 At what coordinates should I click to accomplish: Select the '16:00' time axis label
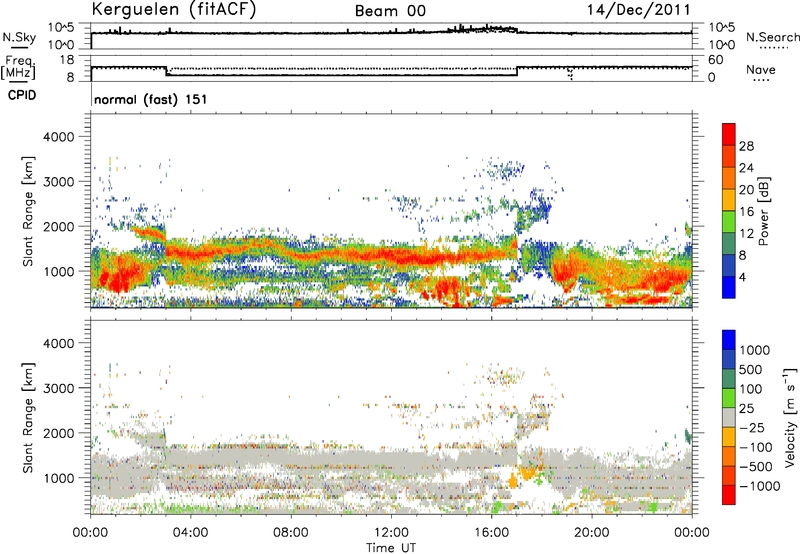pyautogui.click(x=491, y=533)
